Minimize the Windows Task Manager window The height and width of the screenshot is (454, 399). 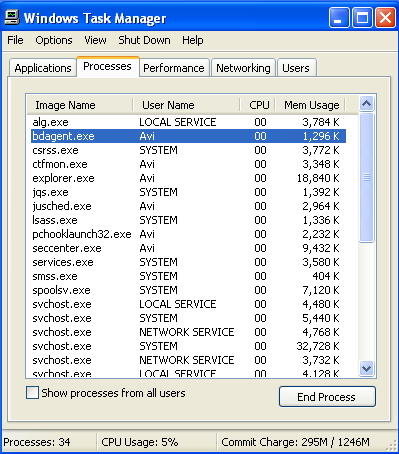coord(339,18)
